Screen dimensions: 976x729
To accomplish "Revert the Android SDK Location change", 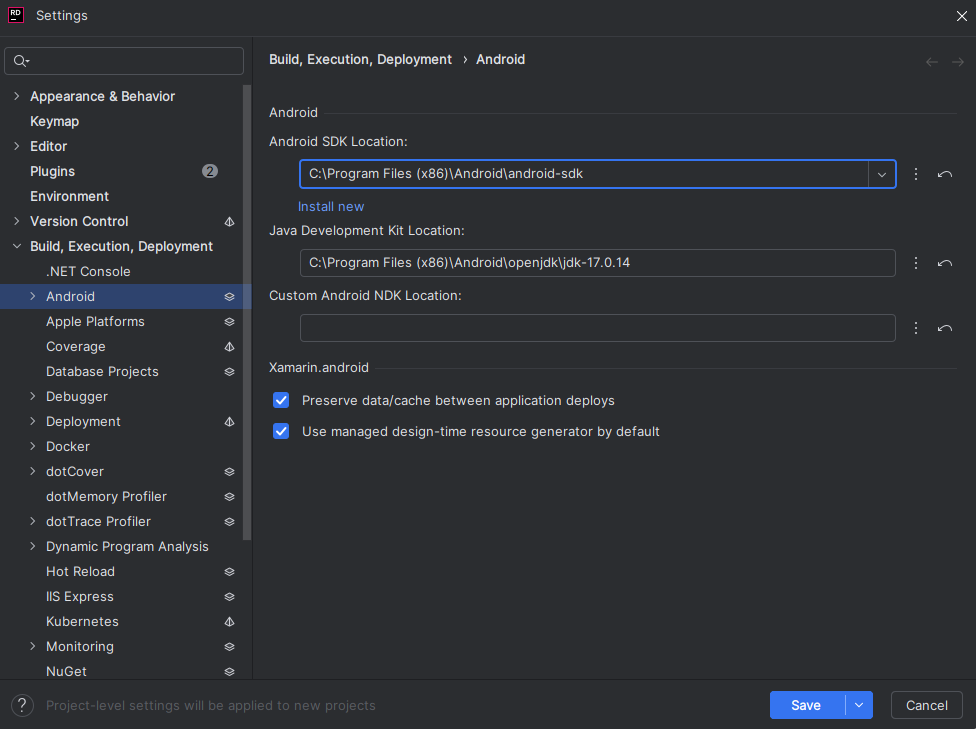I will (x=945, y=174).
